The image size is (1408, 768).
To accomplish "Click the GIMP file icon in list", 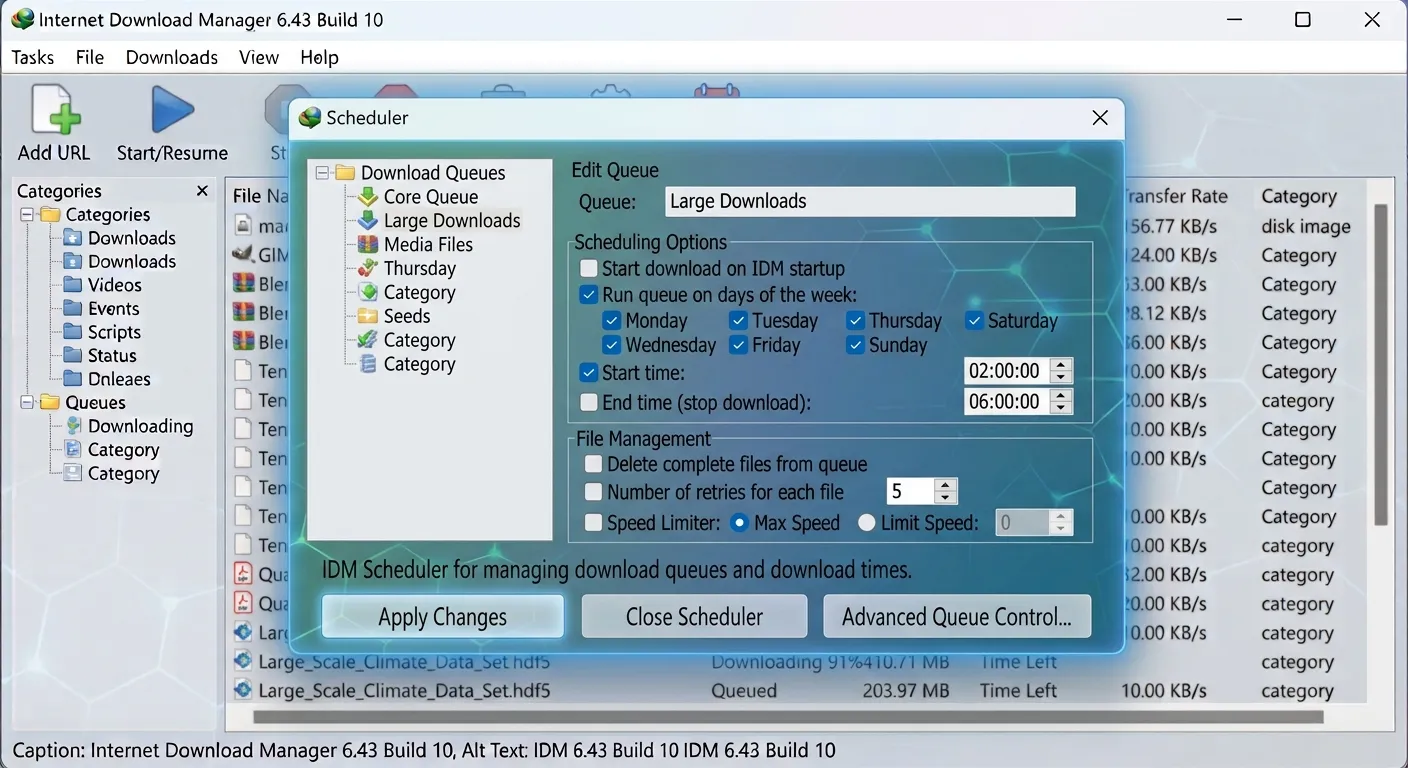I will point(243,255).
